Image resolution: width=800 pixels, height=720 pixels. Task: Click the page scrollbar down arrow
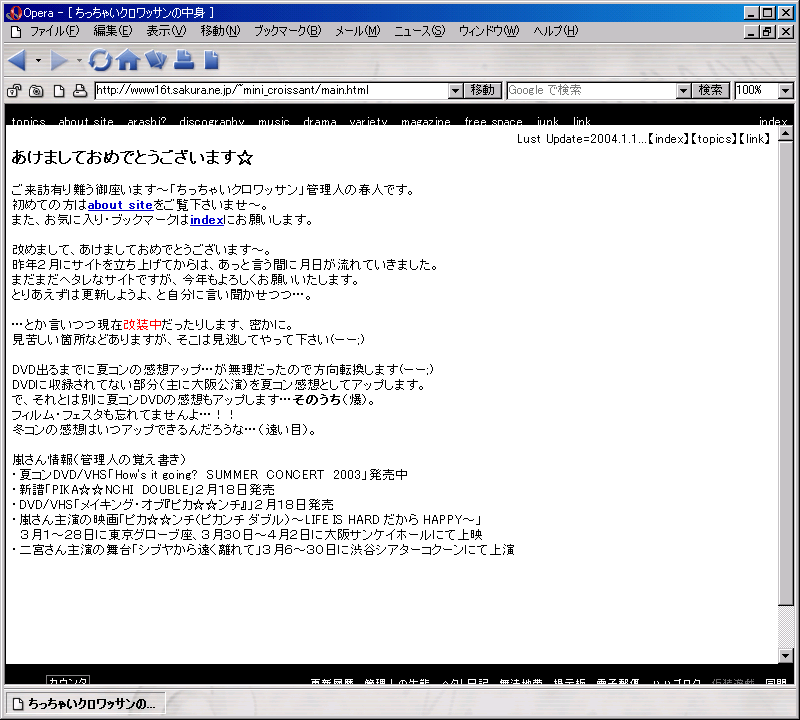click(x=786, y=655)
